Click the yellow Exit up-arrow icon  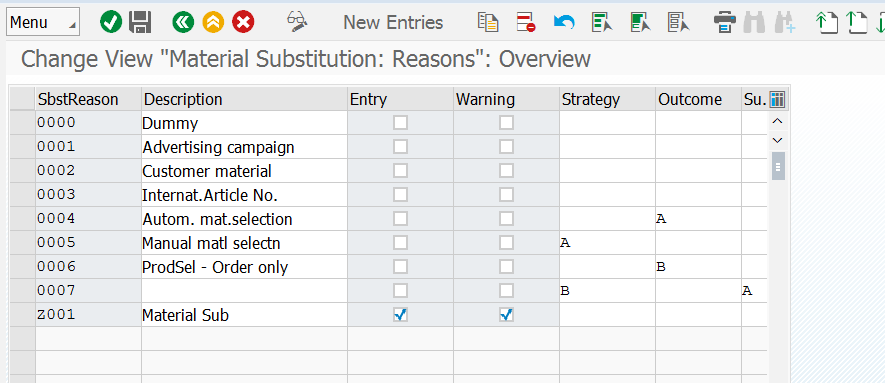[213, 23]
